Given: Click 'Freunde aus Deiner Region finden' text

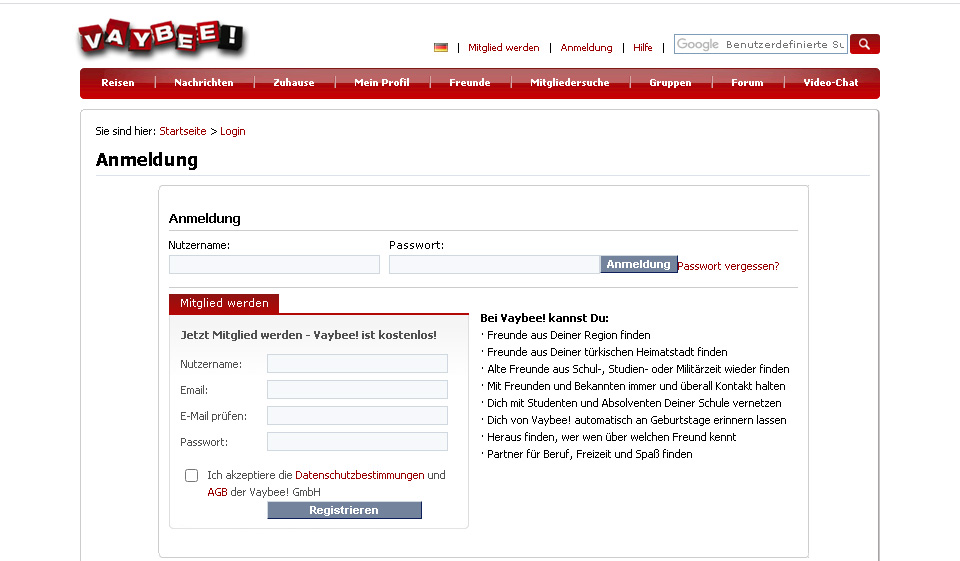Looking at the screenshot, I should pos(569,335).
